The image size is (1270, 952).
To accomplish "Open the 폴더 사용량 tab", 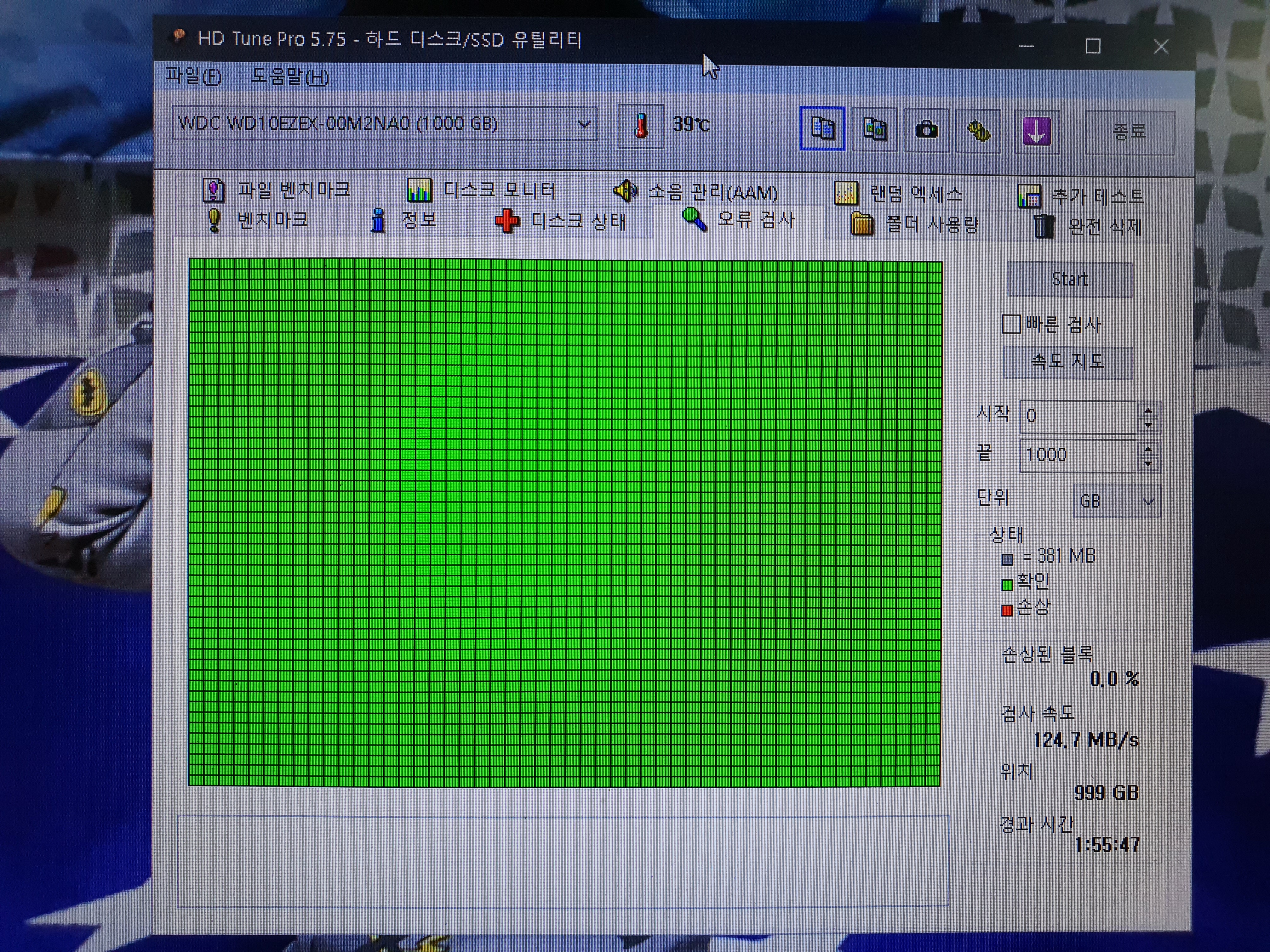I will click(914, 224).
